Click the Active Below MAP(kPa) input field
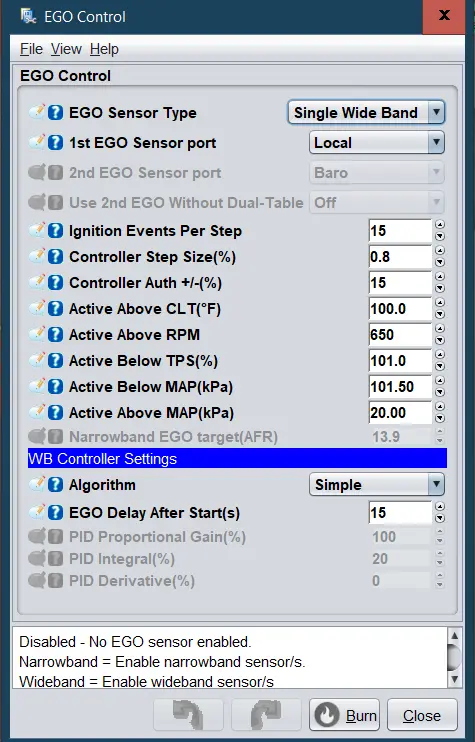Viewport: 475px width, 742px height. click(400, 387)
